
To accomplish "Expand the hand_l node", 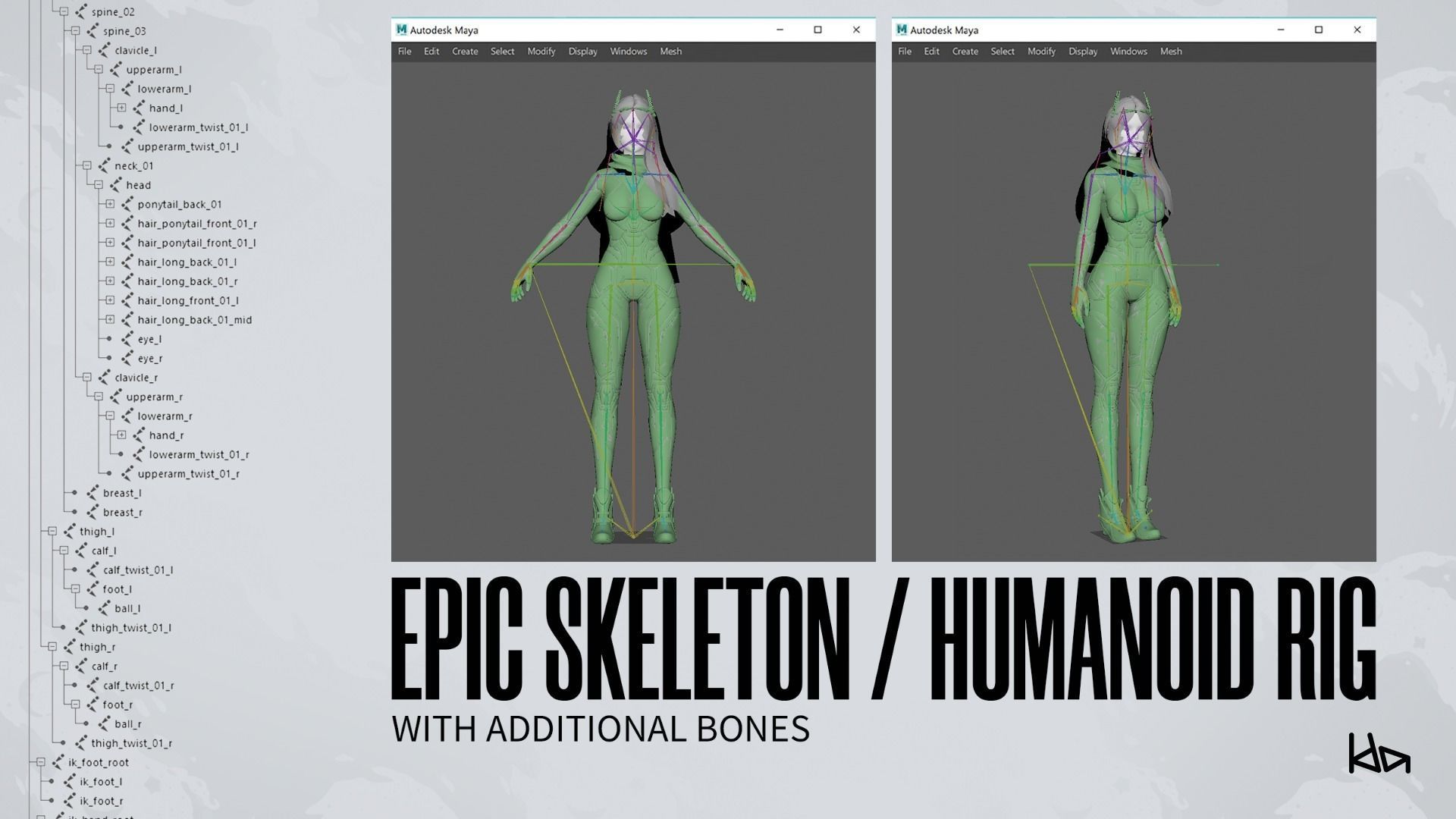I will click(x=121, y=108).
